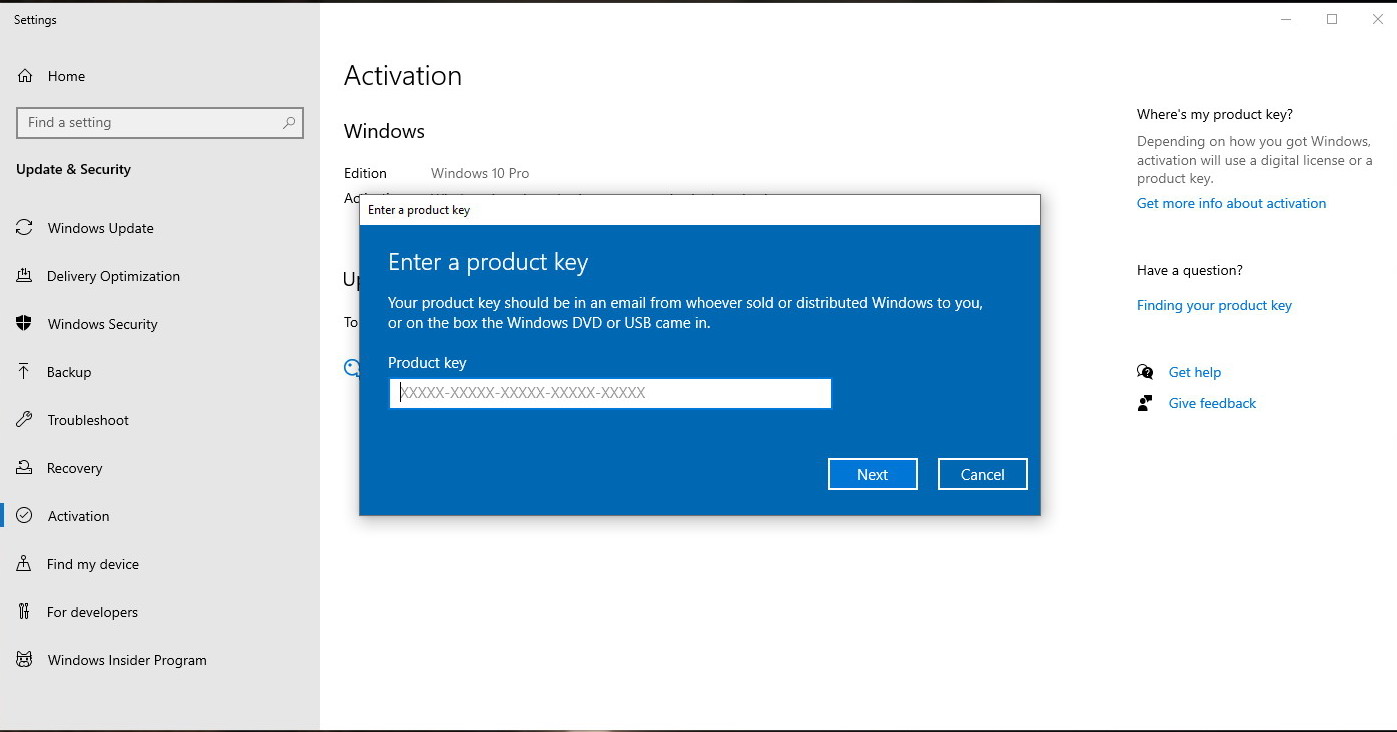Click the Have a question? heading
The image size is (1397, 732).
tap(1190, 270)
